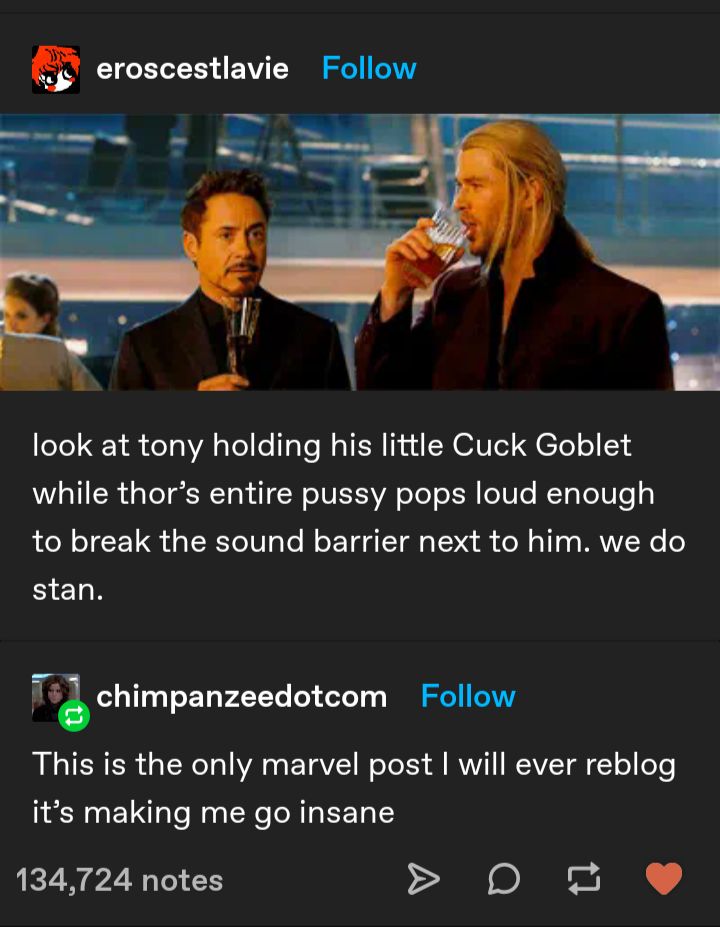The image size is (720, 927).
Task: Like the post with the heart icon
Action: [x=663, y=878]
